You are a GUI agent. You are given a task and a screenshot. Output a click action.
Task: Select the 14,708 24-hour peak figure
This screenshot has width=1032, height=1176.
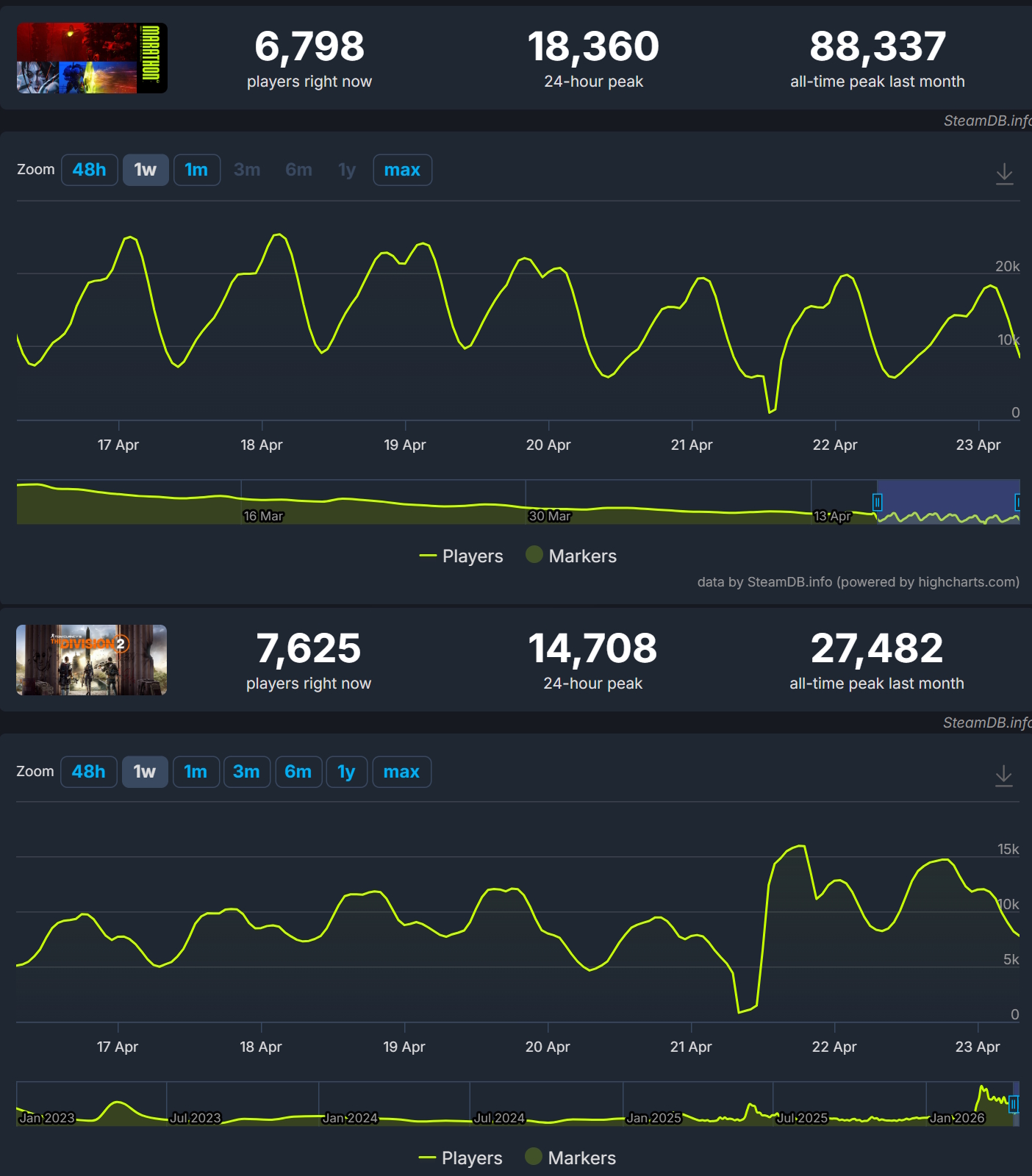coord(592,648)
